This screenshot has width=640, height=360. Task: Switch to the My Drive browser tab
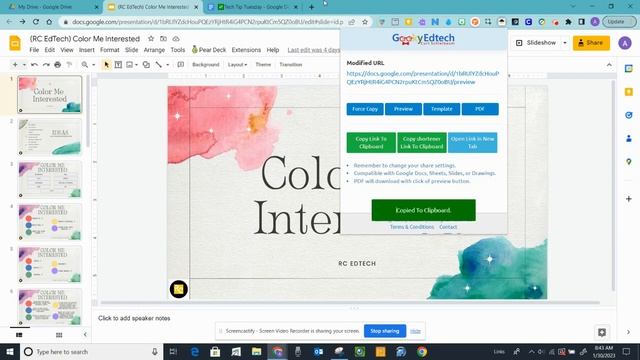click(52, 7)
